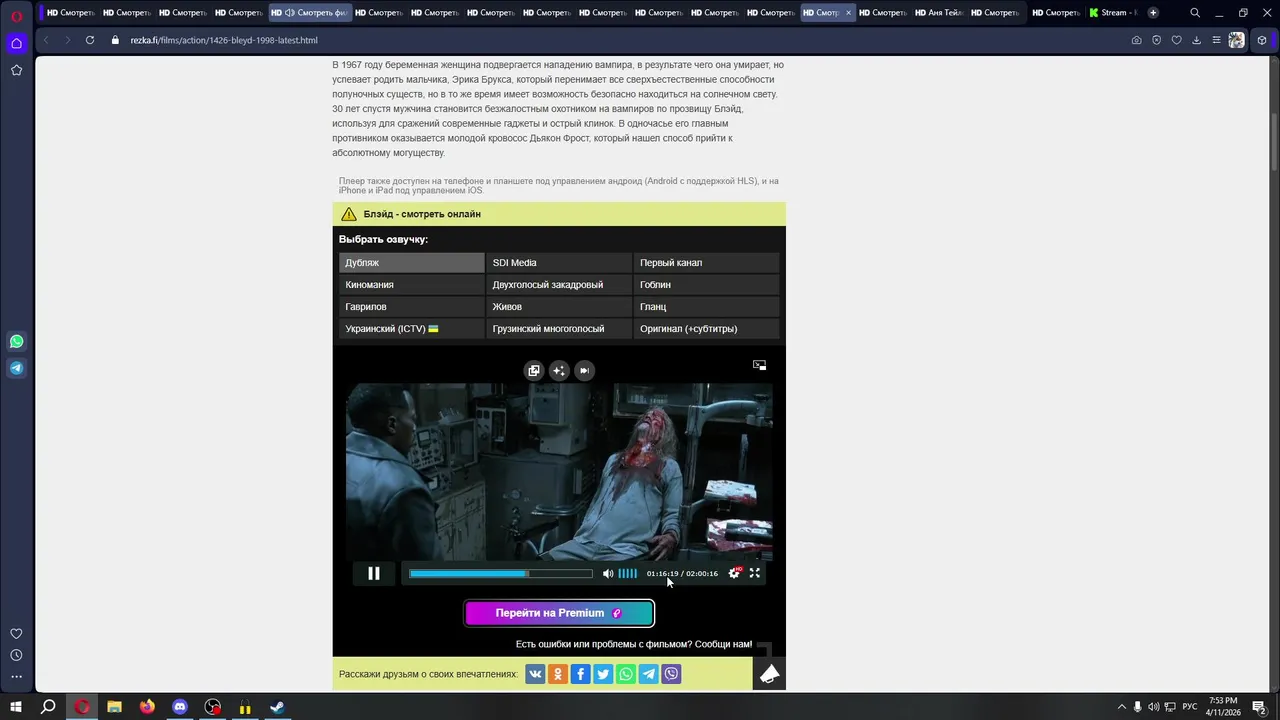Viewport: 1280px width, 720px height.
Task: Switch to Гоблин voiceover
Action: pos(706,285)
